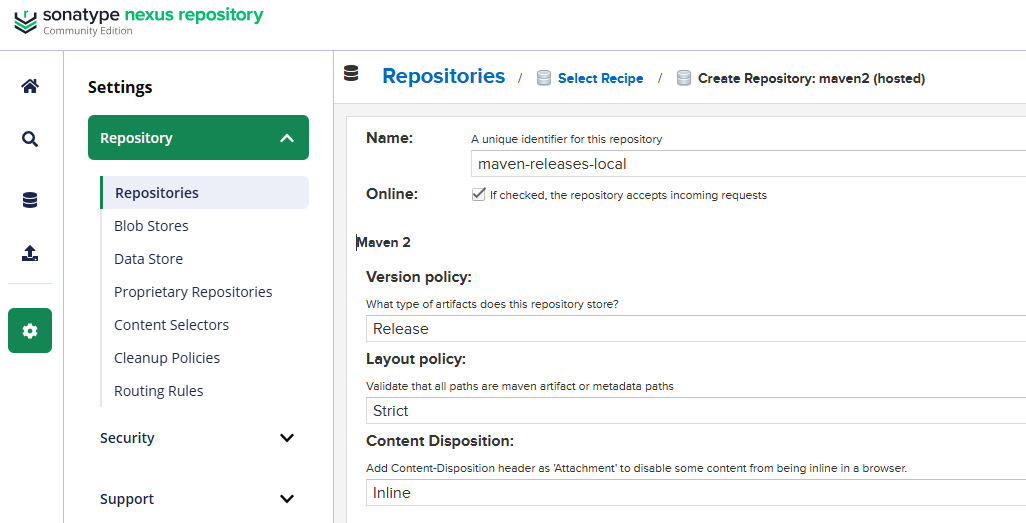1026x523 pixels.
Task: Click the Settings heading
Action: [120, 87]
